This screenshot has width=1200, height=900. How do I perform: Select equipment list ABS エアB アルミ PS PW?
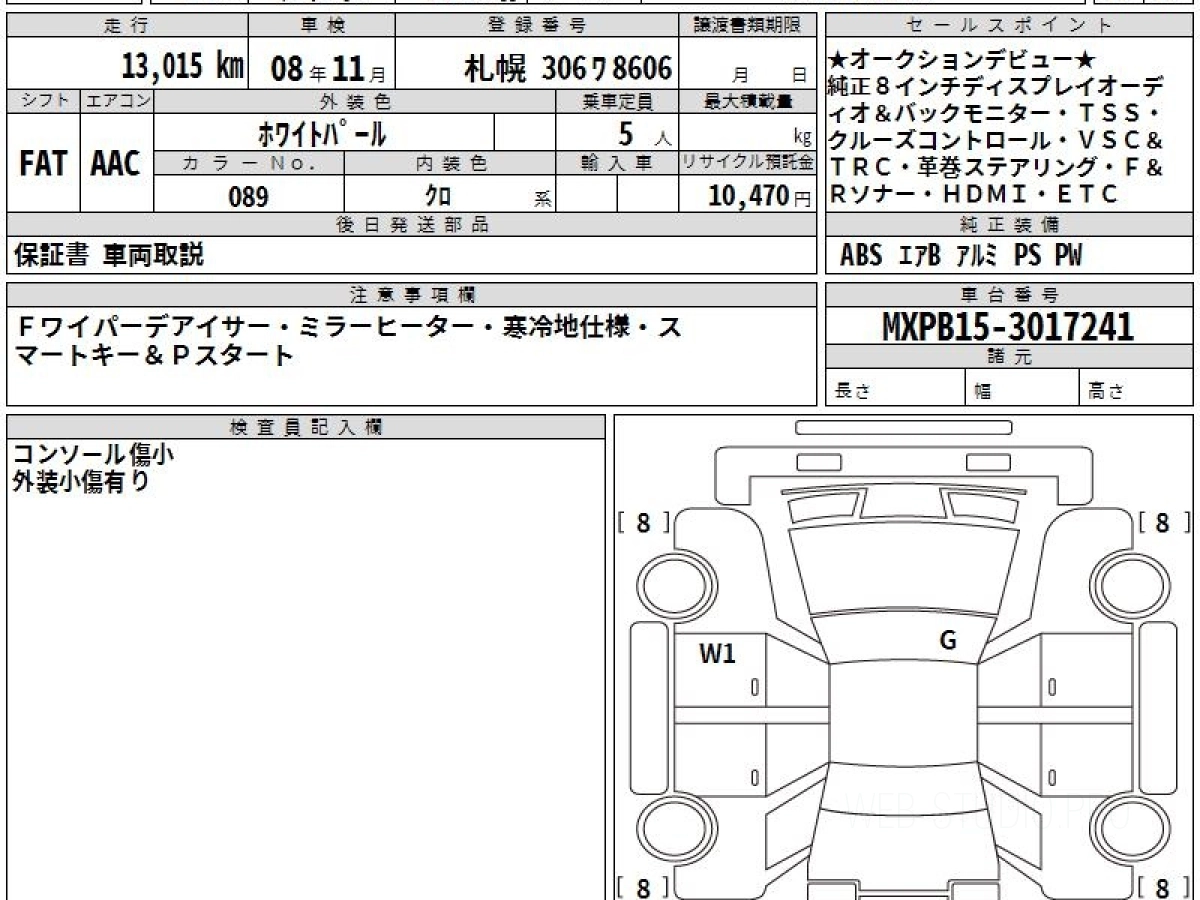pyautogui.click(x=961, y=256)
